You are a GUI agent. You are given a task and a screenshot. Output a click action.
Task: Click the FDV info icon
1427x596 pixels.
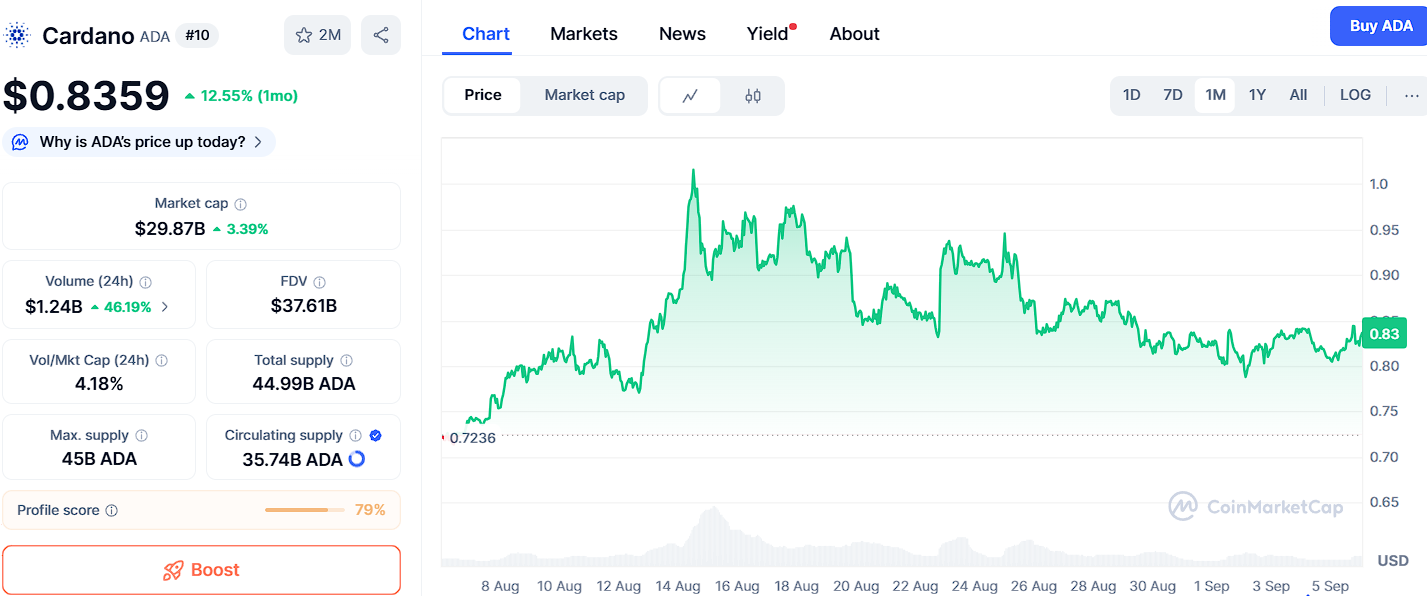click(x=320, y=282)
